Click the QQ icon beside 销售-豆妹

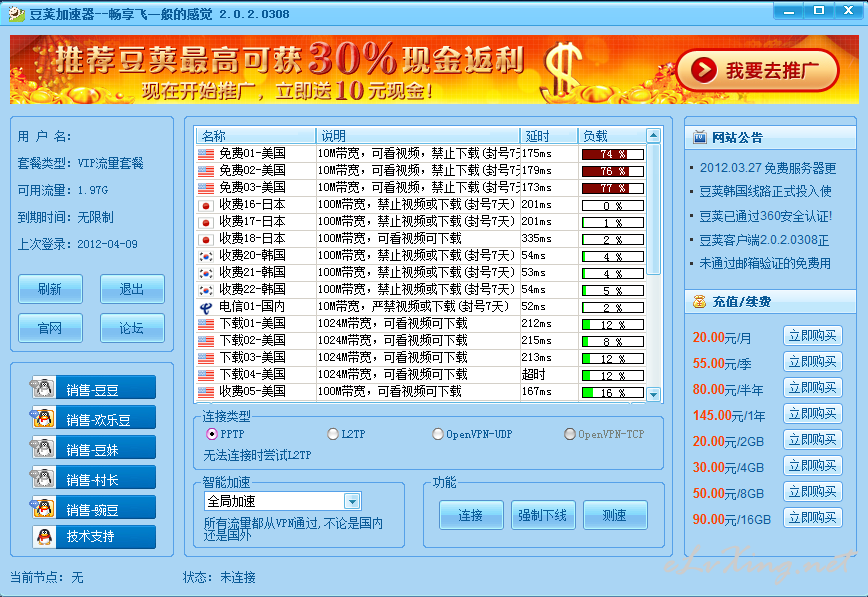(43, 447)
